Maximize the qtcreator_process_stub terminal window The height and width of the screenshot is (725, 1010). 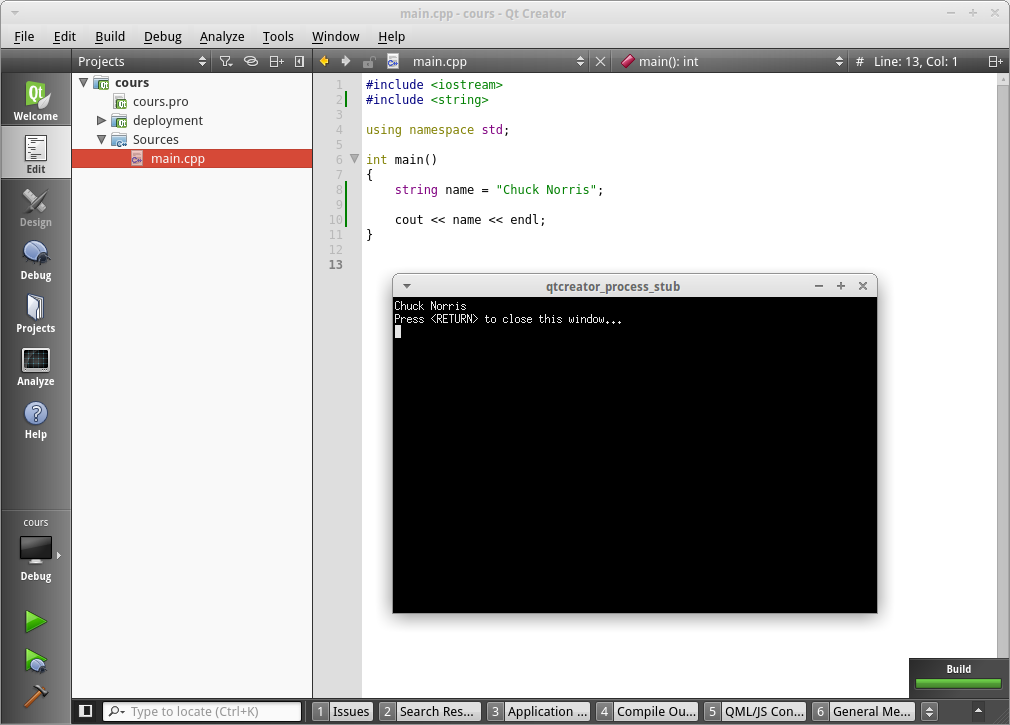pyautogui.click(x=841, y=286)
